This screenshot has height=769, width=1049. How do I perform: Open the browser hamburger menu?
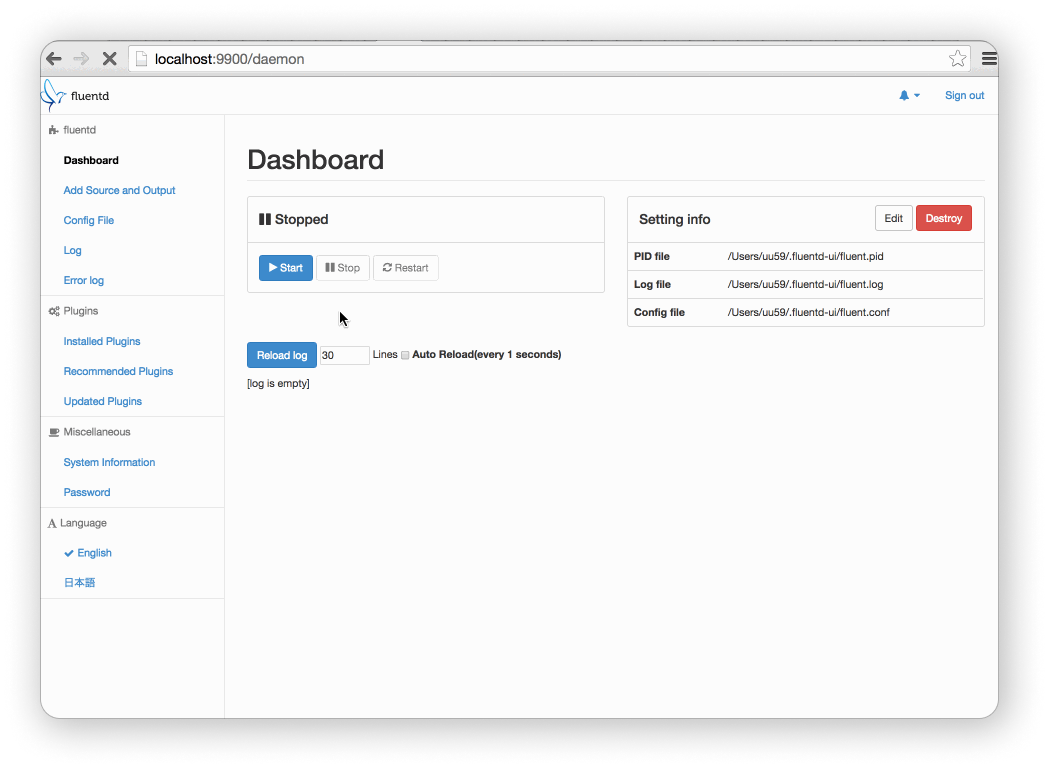point(989,59)
